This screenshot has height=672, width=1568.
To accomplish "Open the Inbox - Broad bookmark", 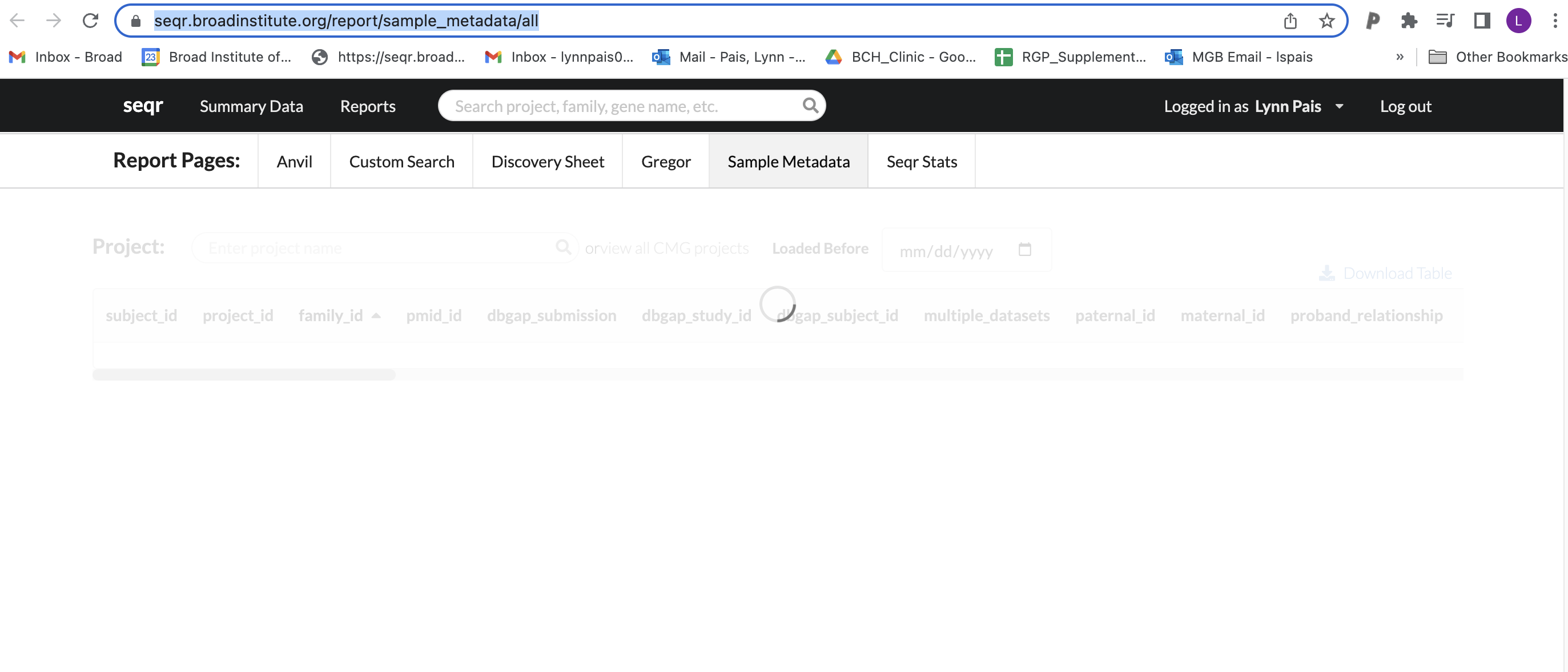I will point(65,57).
